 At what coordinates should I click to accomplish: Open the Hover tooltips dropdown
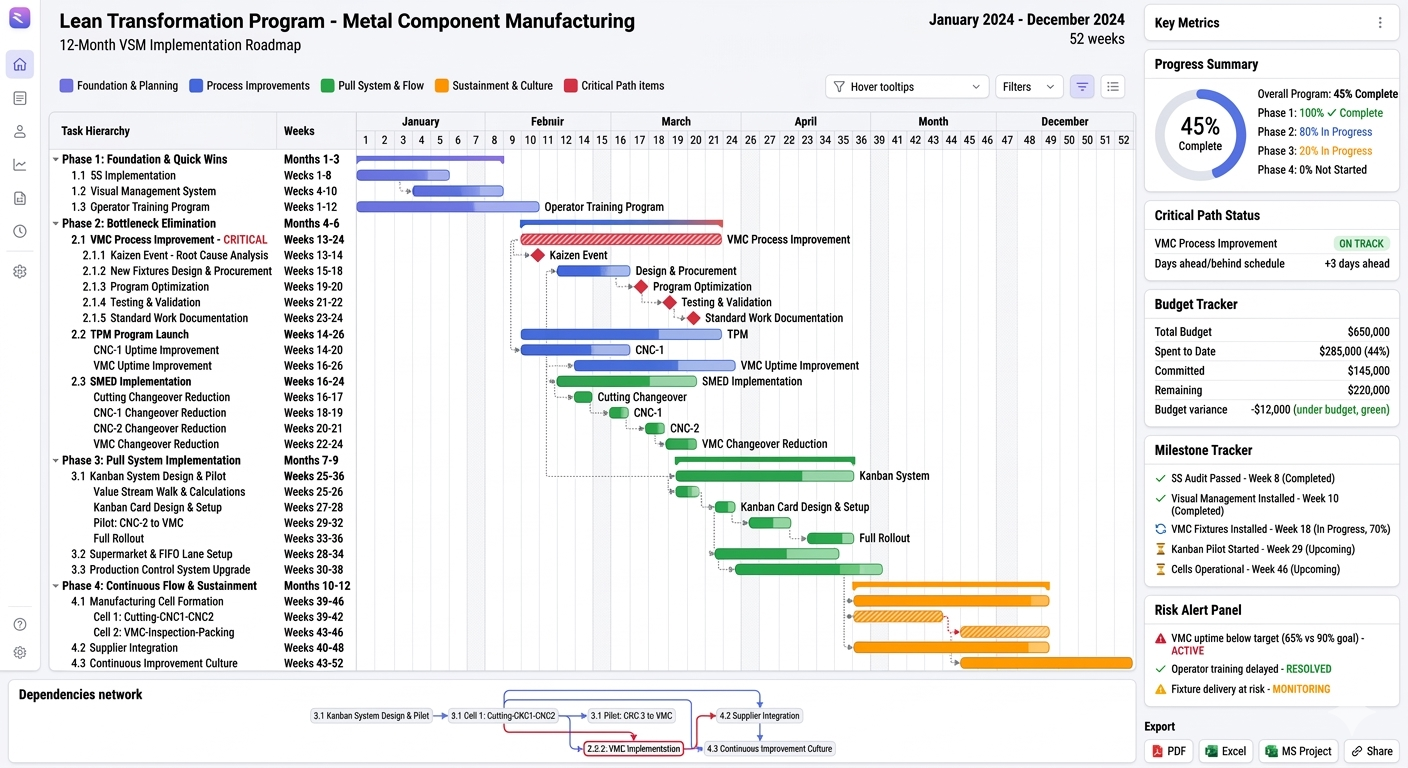(x=907, y=87)
